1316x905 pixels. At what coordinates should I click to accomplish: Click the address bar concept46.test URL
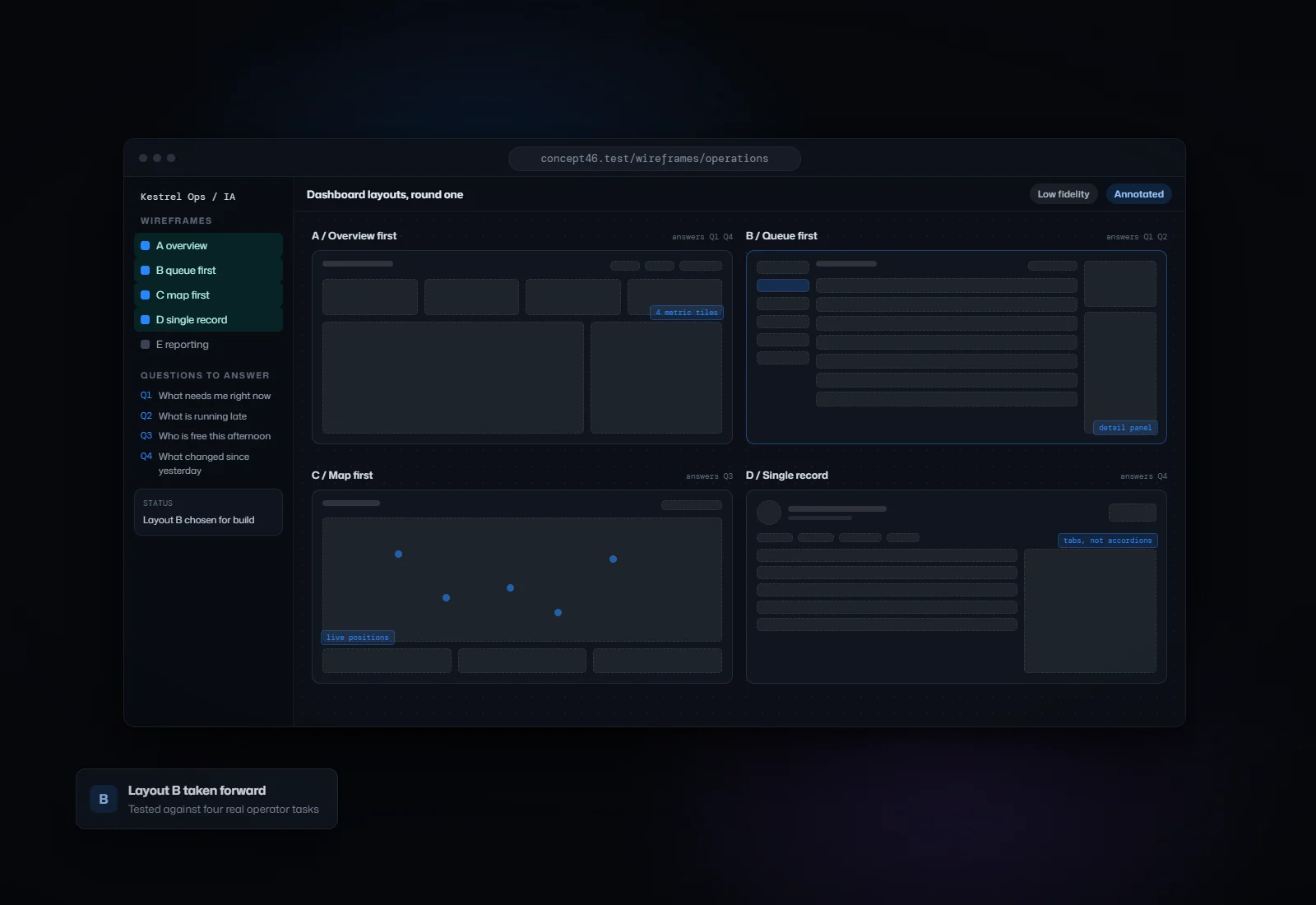click(655, 159)
